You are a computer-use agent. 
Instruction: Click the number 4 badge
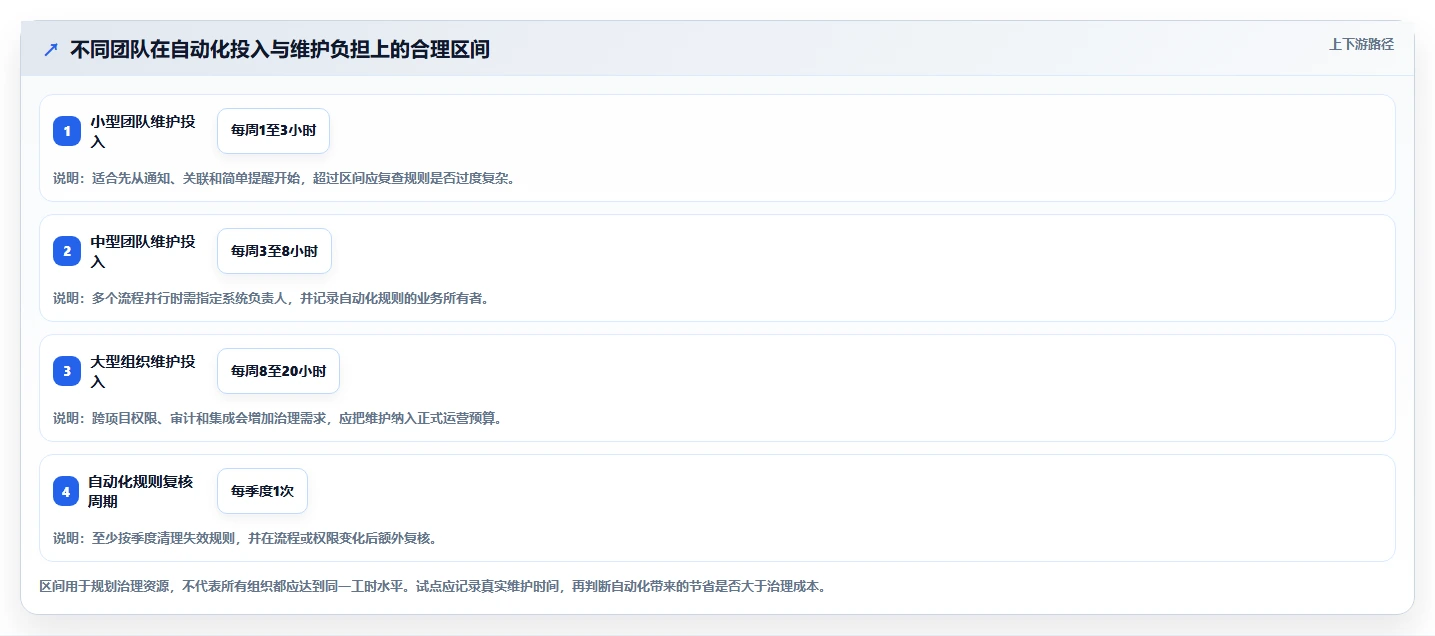click(67, 491)
